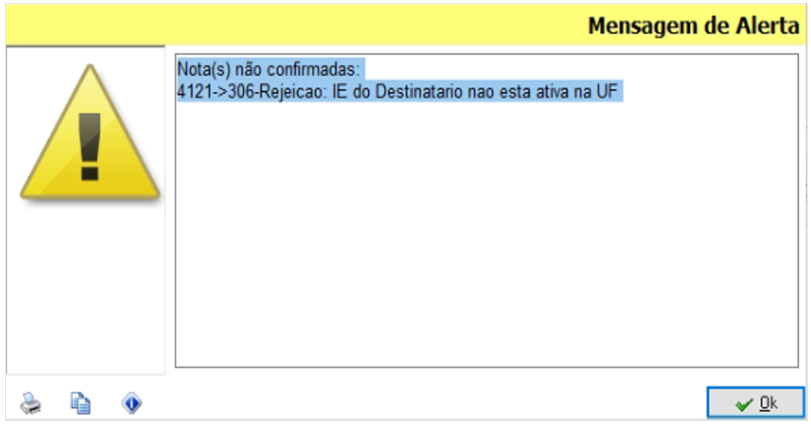Open details via blue diamond info icon
This screenshot has width=811, height=426.
(x=131, y=403)
